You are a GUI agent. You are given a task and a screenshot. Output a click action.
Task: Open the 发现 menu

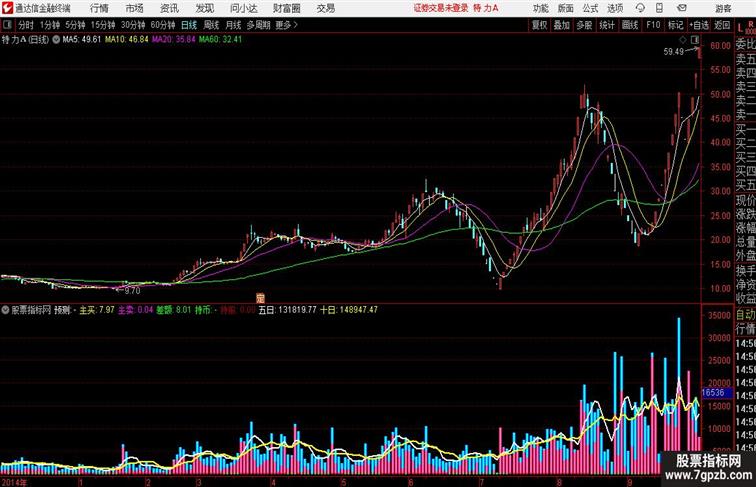[204, 8]
